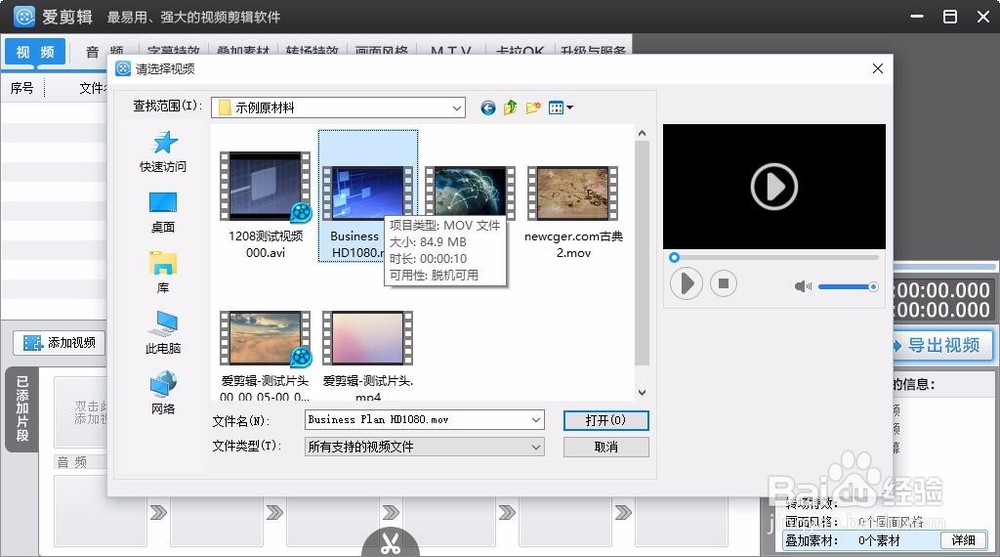
Task: Expand the 查找范围 folder dropdown
Action: click(x=457, y=108)
